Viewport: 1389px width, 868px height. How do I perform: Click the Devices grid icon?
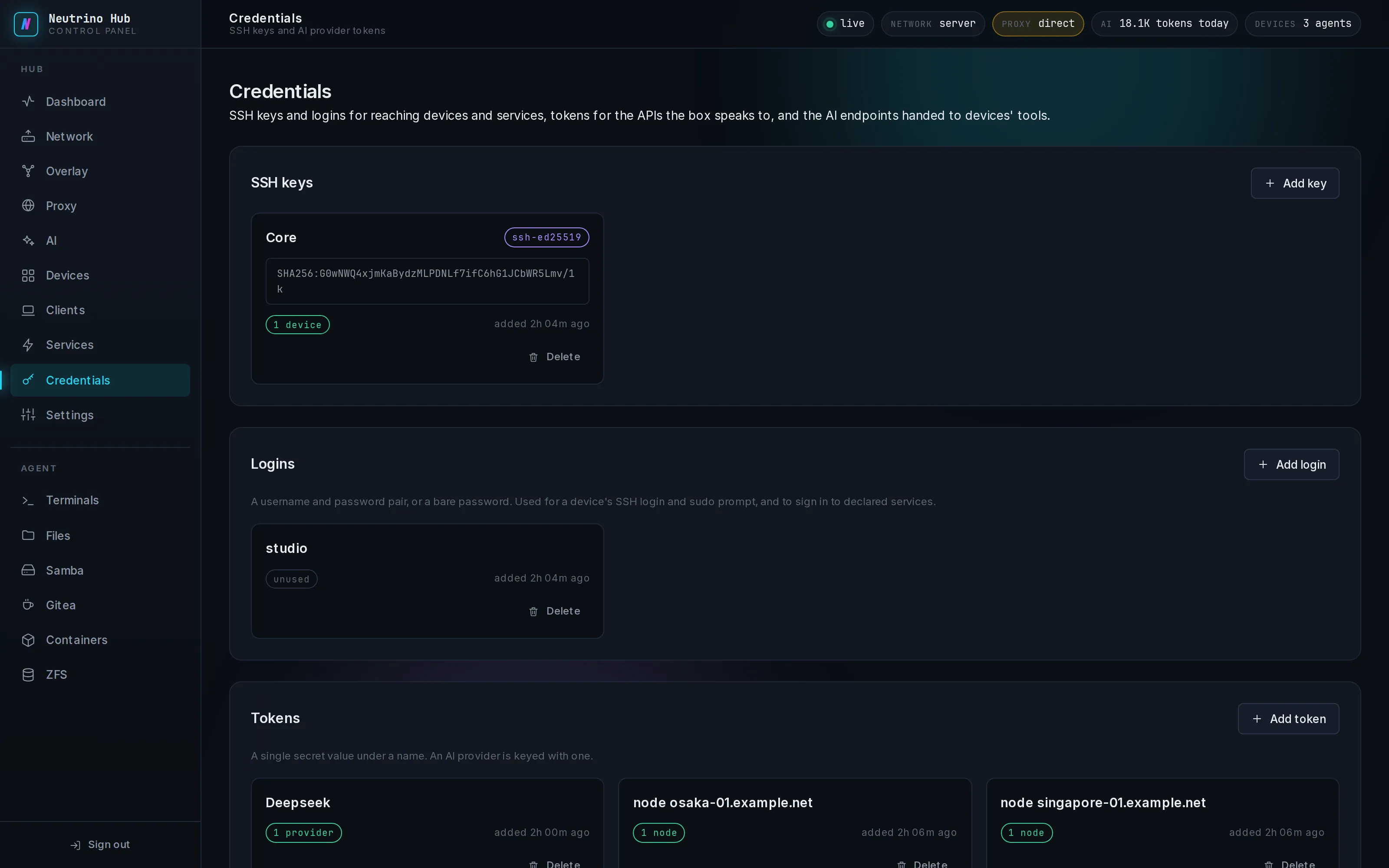click(28, 276)
